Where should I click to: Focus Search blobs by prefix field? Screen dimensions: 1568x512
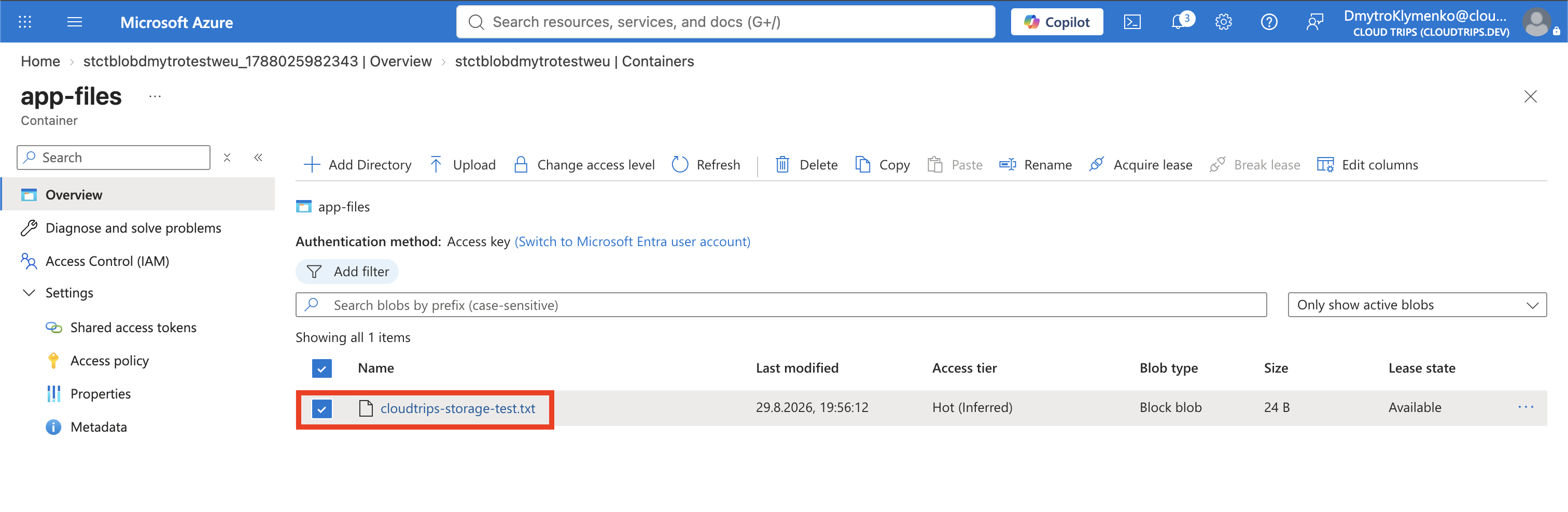pyautogui.click(x=781, y=305)
